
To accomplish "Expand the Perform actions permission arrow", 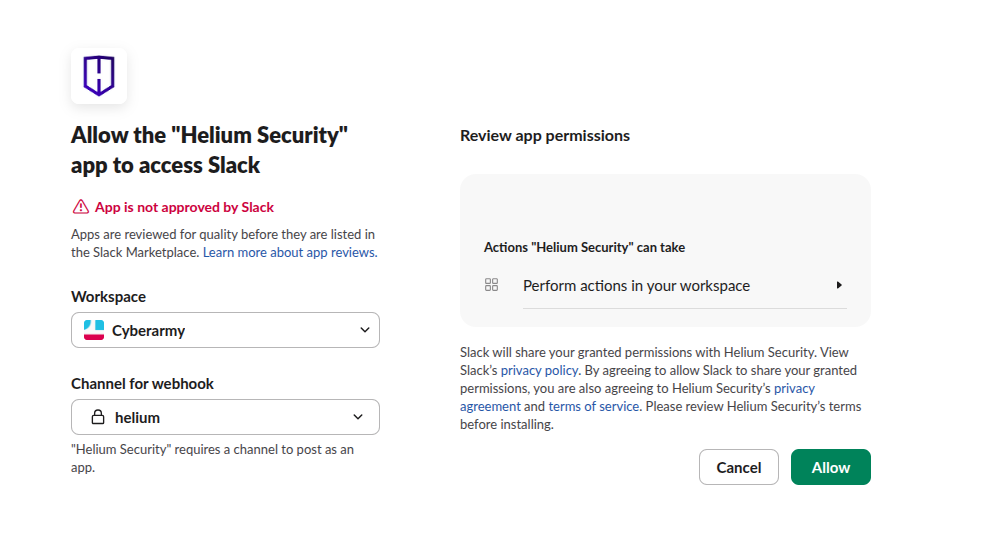I will click(x=839, y=285).
